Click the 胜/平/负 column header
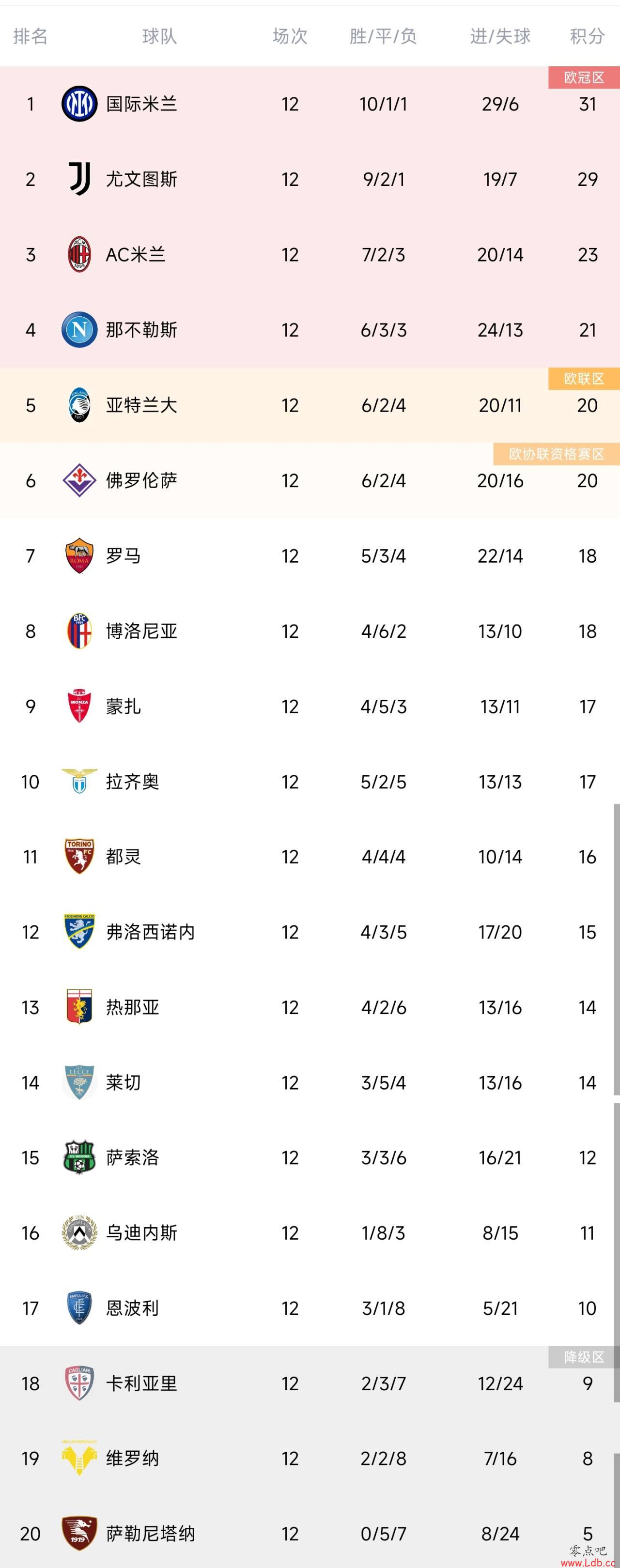620x1568 pixels. [383, 36]
